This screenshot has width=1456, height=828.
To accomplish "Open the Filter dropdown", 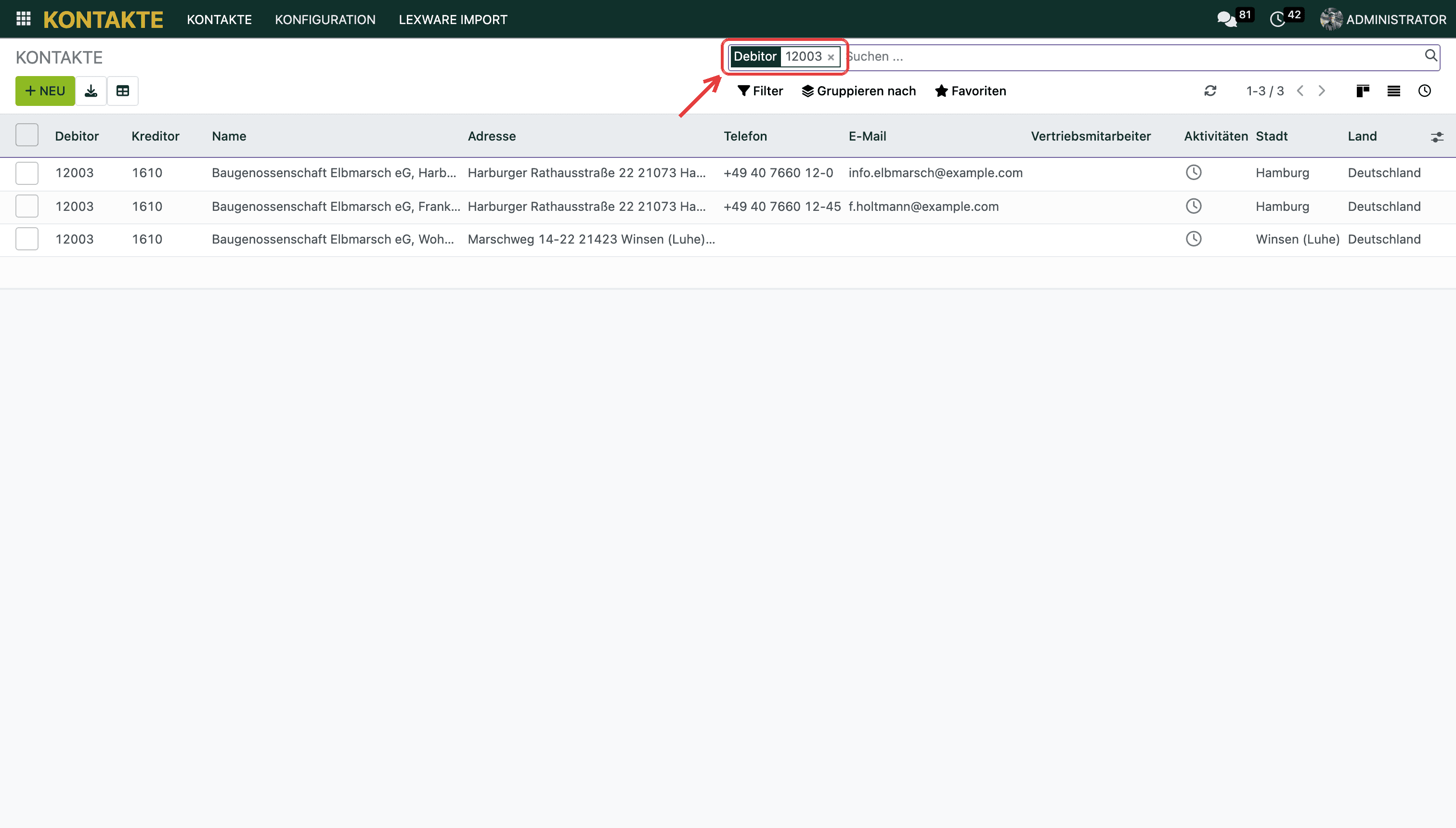I will click(760, 91).
